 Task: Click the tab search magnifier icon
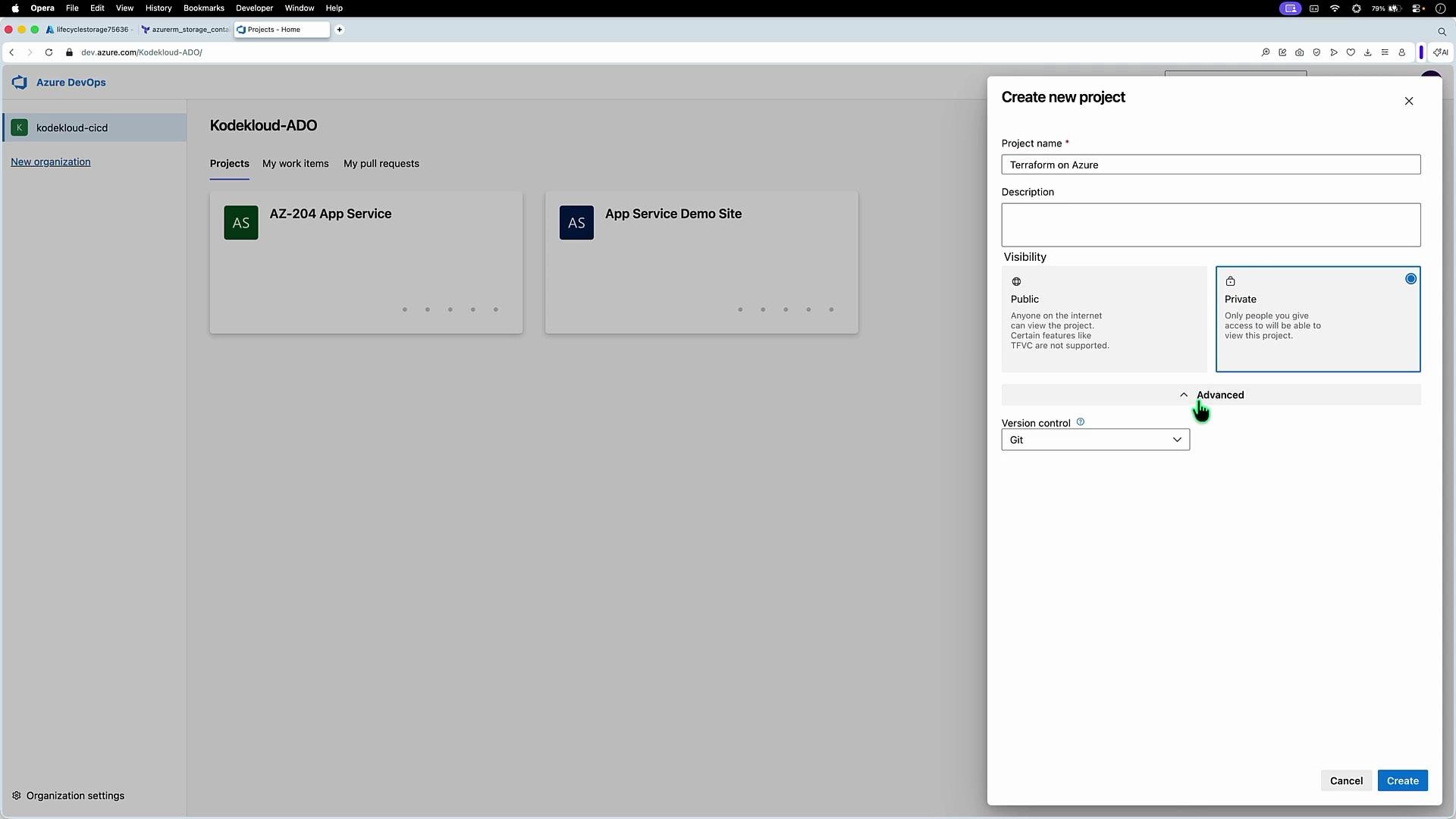pos(1442,31)
